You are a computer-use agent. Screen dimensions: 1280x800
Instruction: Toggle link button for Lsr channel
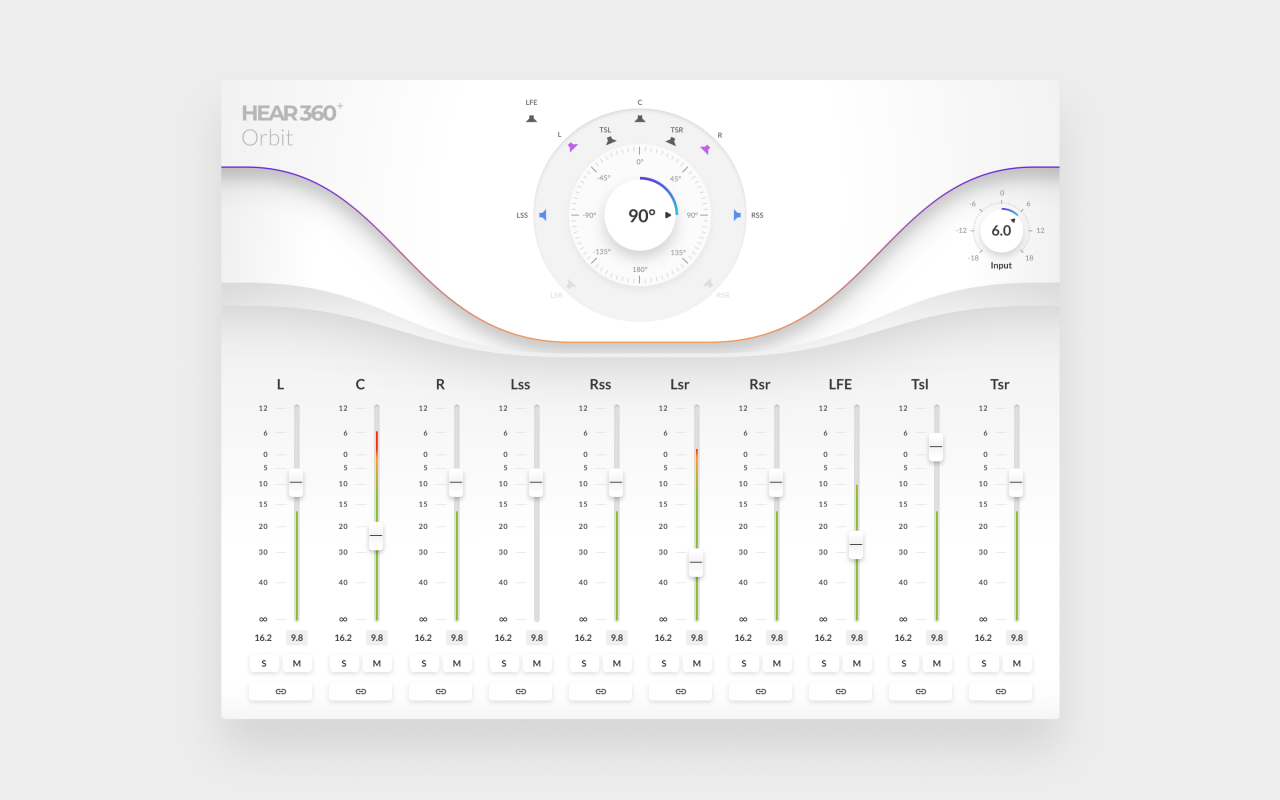(680, 691)
